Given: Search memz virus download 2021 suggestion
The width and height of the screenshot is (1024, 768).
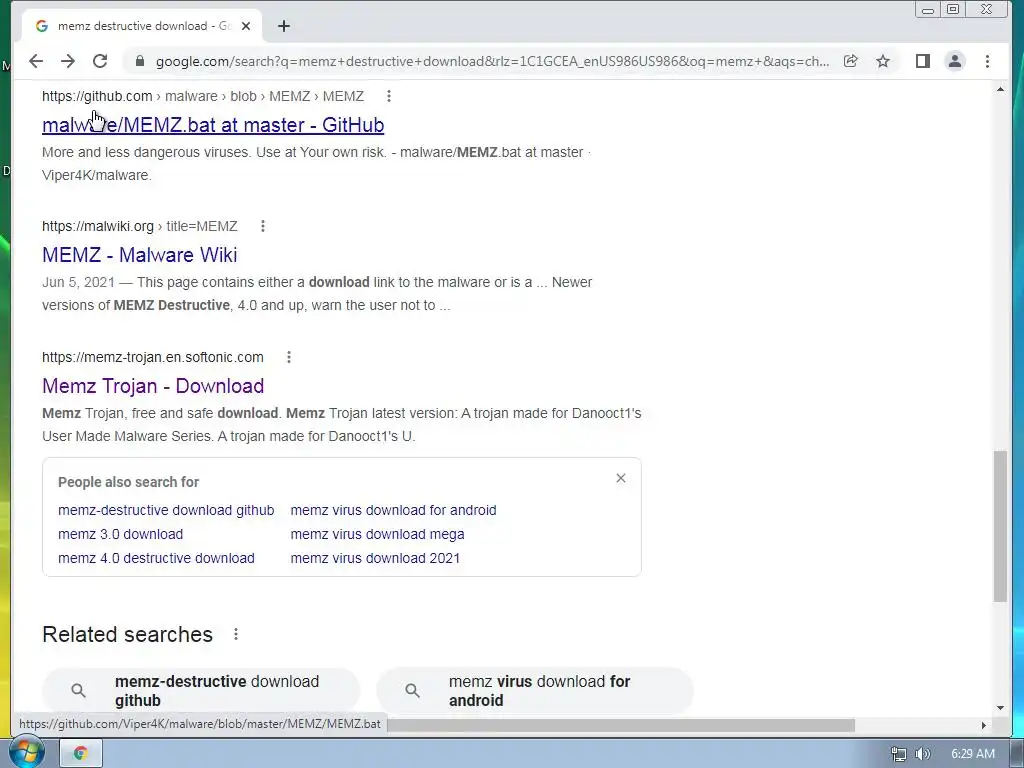Looking at the screenshot, I should [375, 558].
